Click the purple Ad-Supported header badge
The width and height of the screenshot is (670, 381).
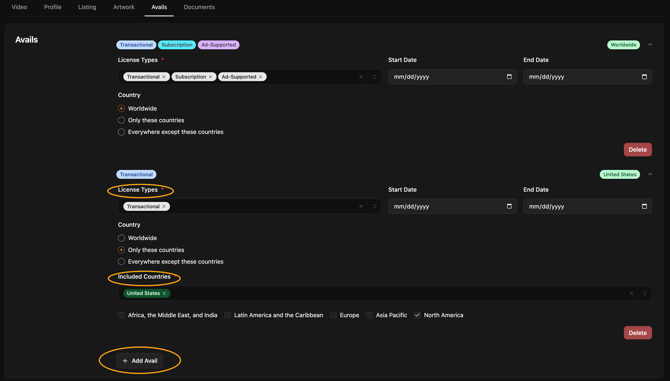coord(218,45)
